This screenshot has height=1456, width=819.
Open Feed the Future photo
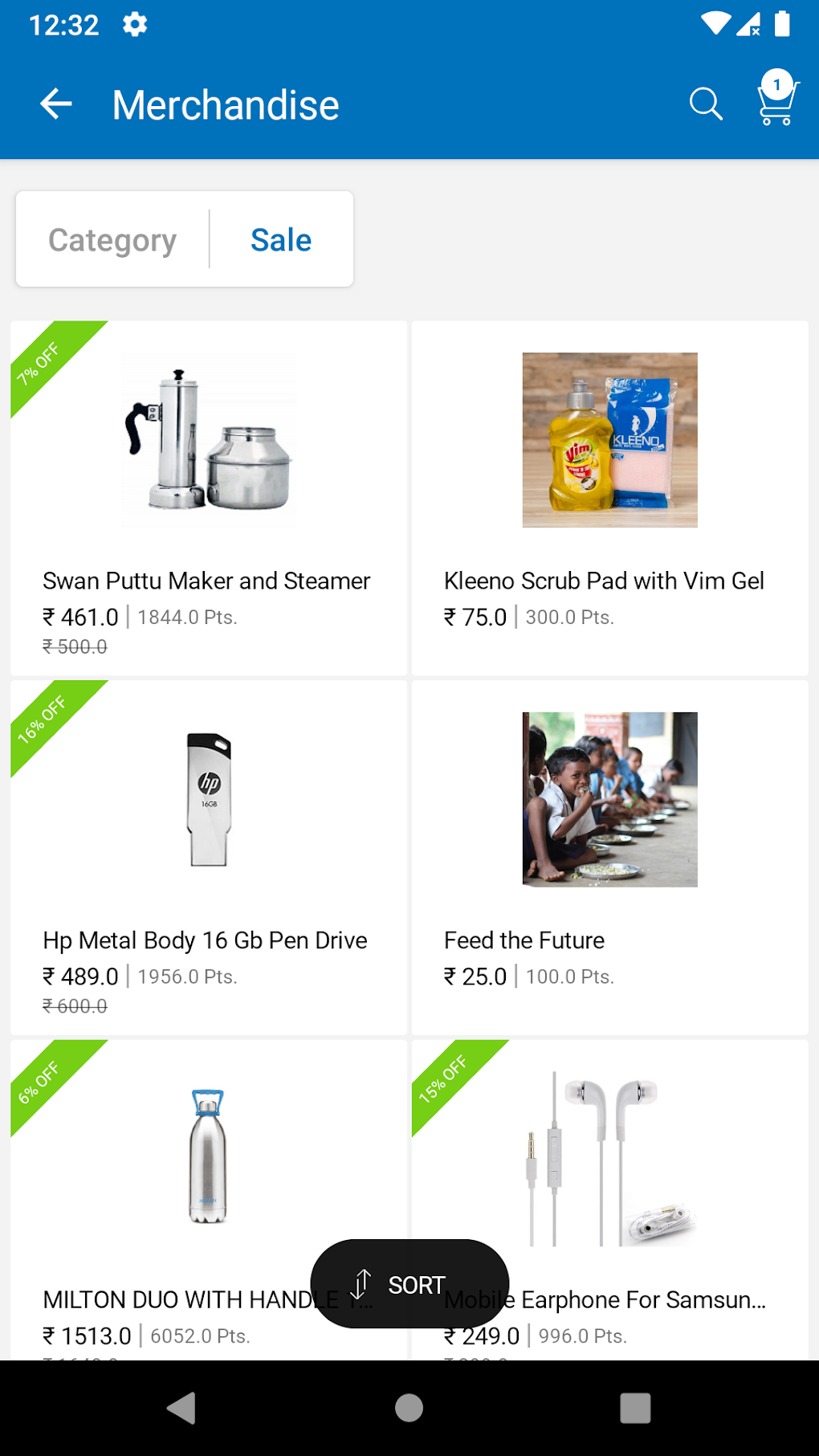click(610, 800)
